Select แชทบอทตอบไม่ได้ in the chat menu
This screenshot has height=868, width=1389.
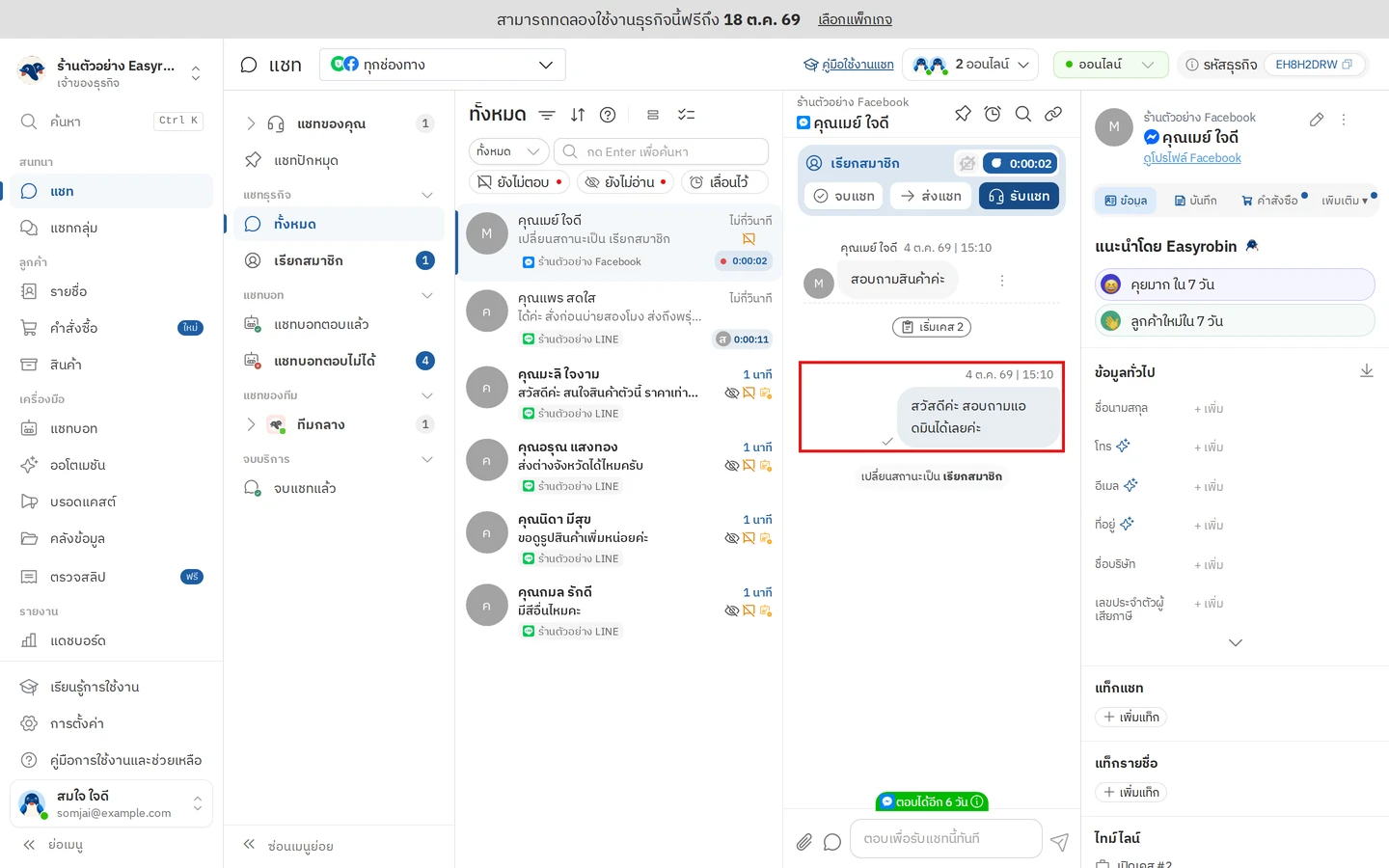pyautogui.click(x=340, y=361)
